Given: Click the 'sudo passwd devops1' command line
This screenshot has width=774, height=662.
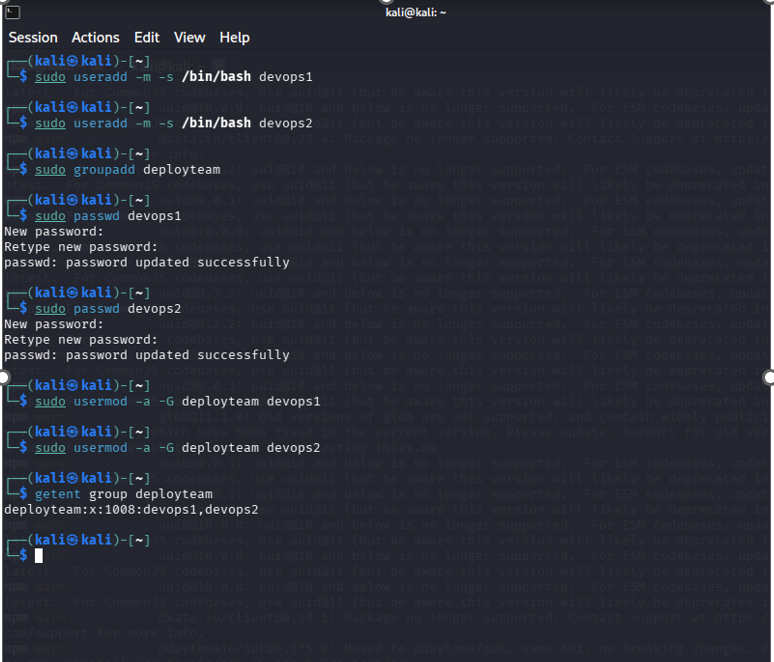Looking at the screenshot, I should tap(108, 216).
